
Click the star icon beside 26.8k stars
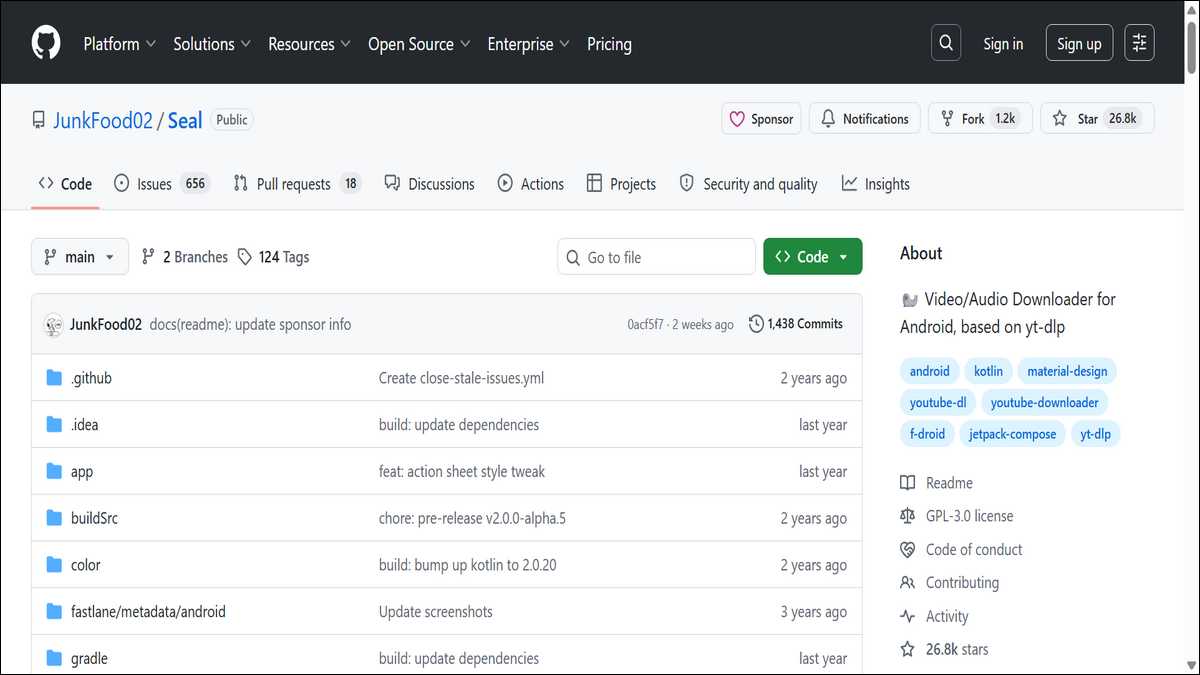click(907, 649)
